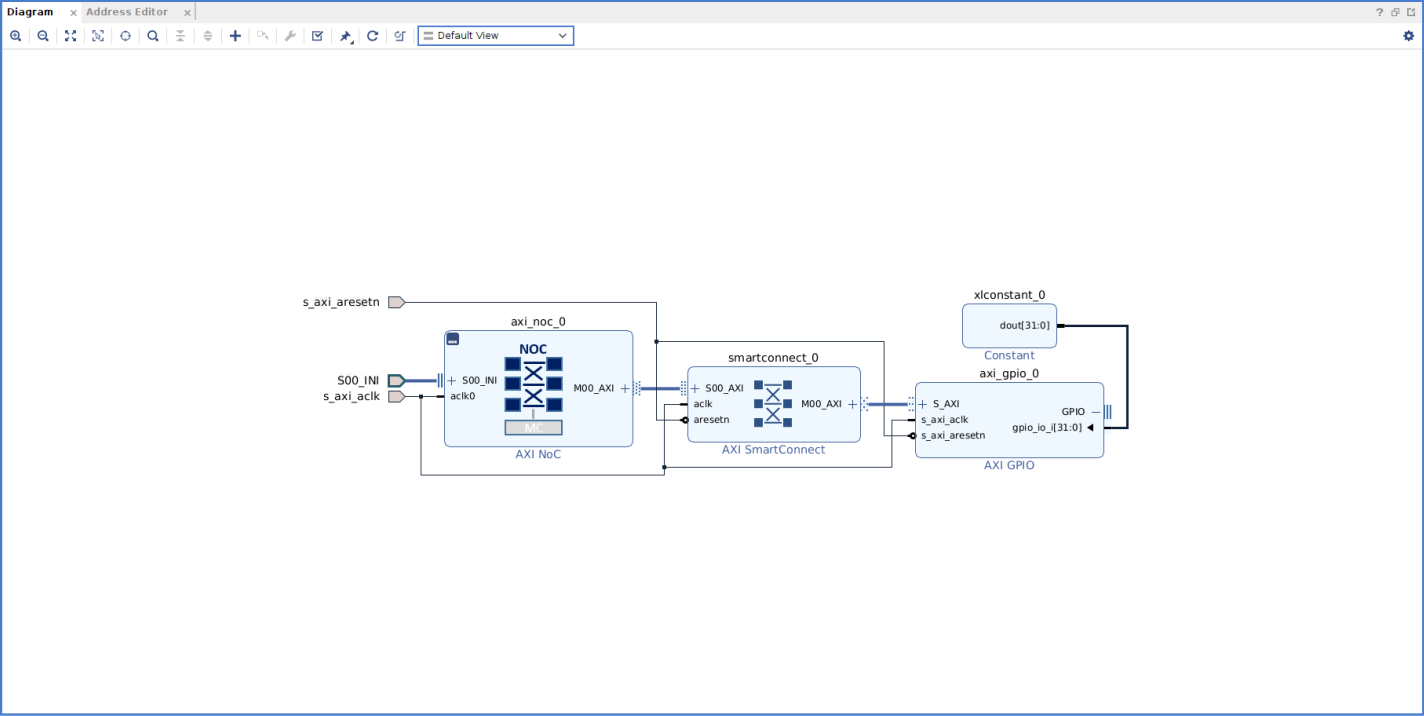Click the Zoom Fit arrows icon
The image size is (1424, 716).
coord(70,36)
